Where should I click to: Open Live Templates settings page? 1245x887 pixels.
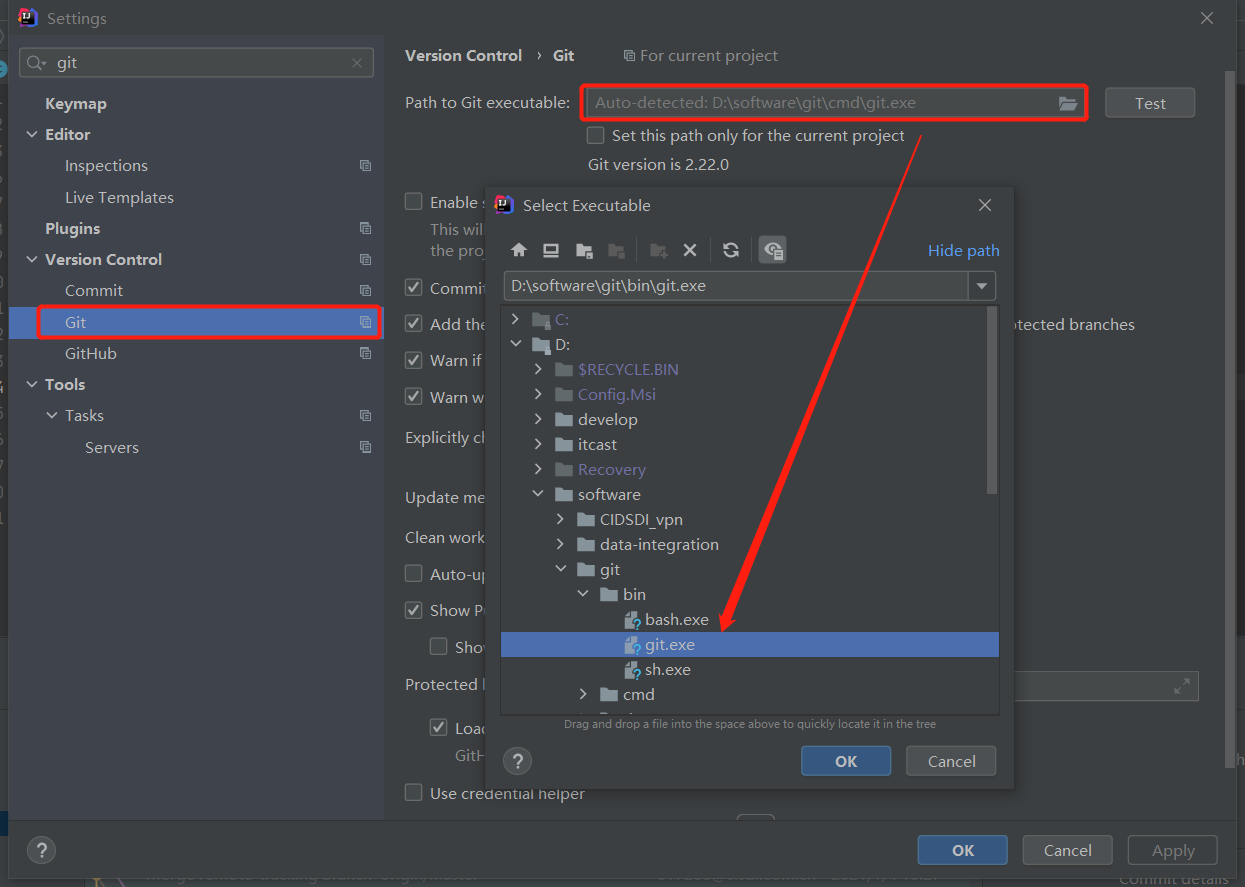point(119,198)
